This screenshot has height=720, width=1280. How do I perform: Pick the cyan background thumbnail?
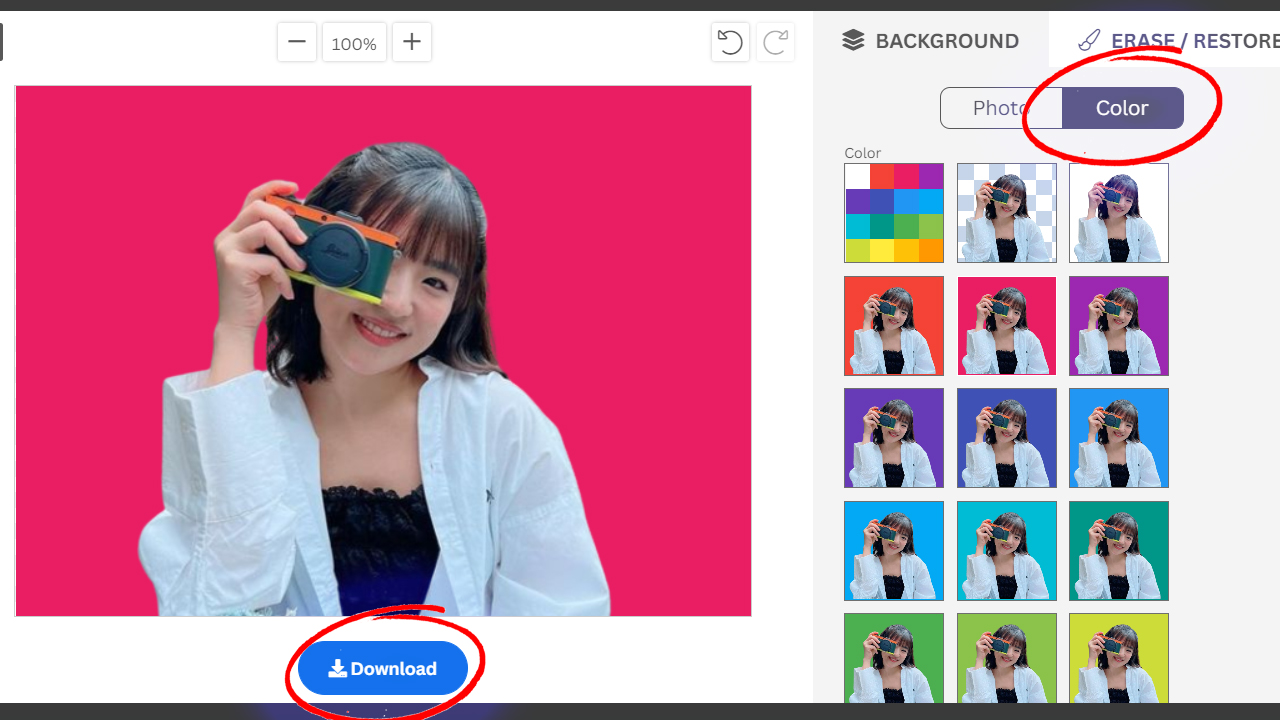(x=1006, y=551)
